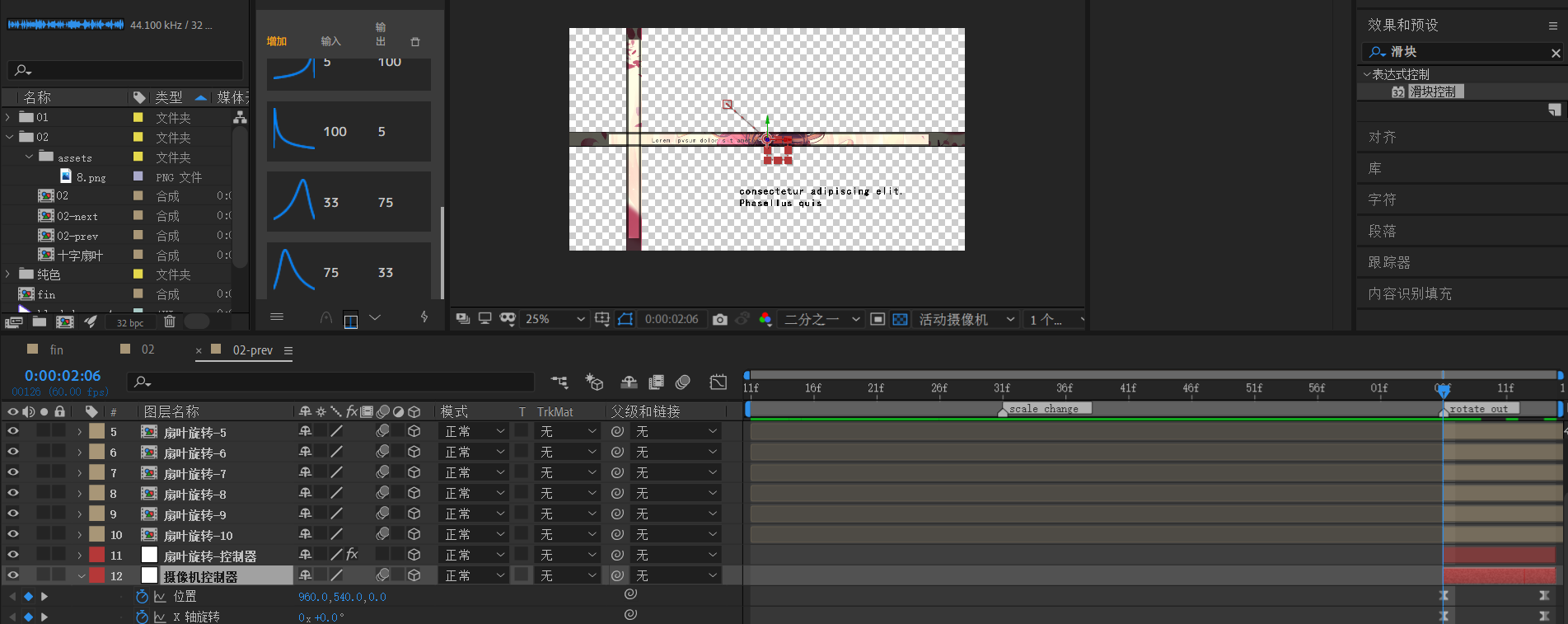Image resolution: width=1568 pixels, height=624 pixels.
Task: Select 8.png in project panel
Action: coord(91,176)
